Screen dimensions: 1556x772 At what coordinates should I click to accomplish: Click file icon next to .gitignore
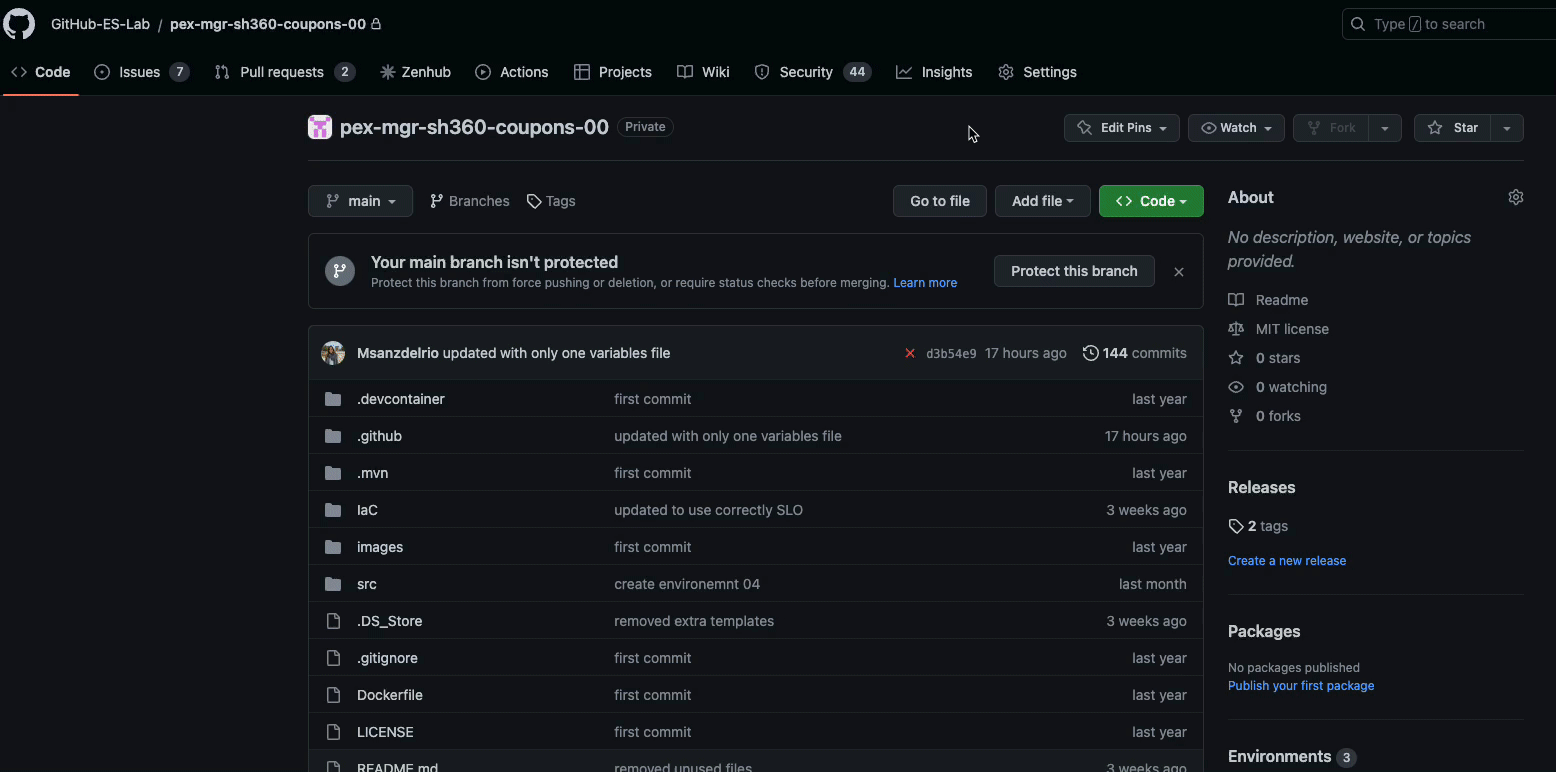333,658
